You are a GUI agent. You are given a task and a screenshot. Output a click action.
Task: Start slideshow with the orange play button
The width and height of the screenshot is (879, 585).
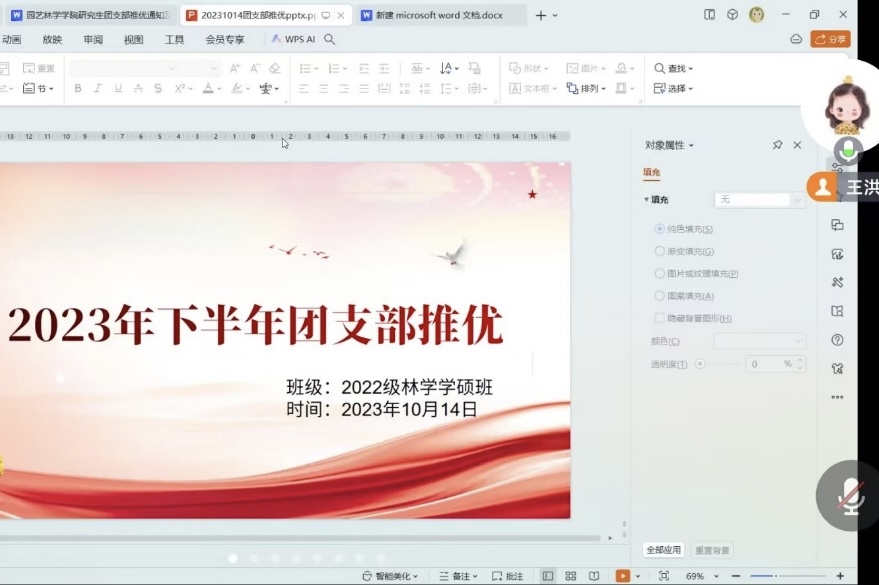click(622, 576)
